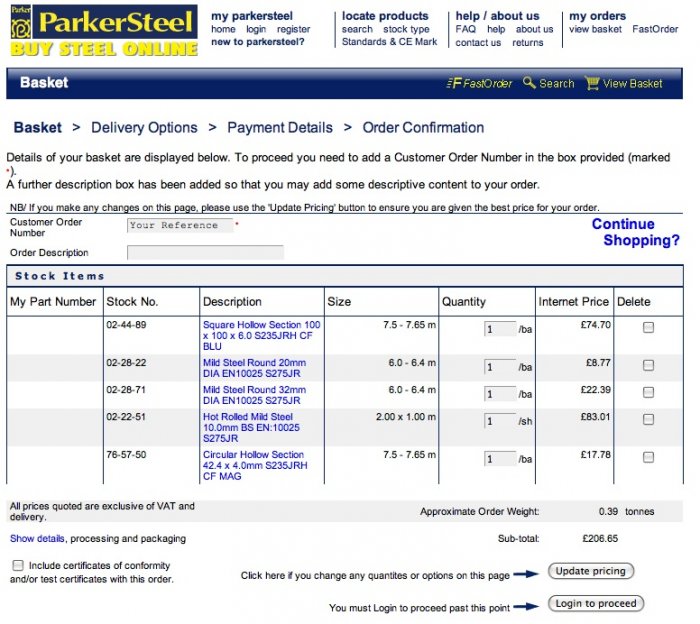The height and width of the screenshot is (624, 700).
Task: Click the Order Description input field
Action: [x=205, y=253]
